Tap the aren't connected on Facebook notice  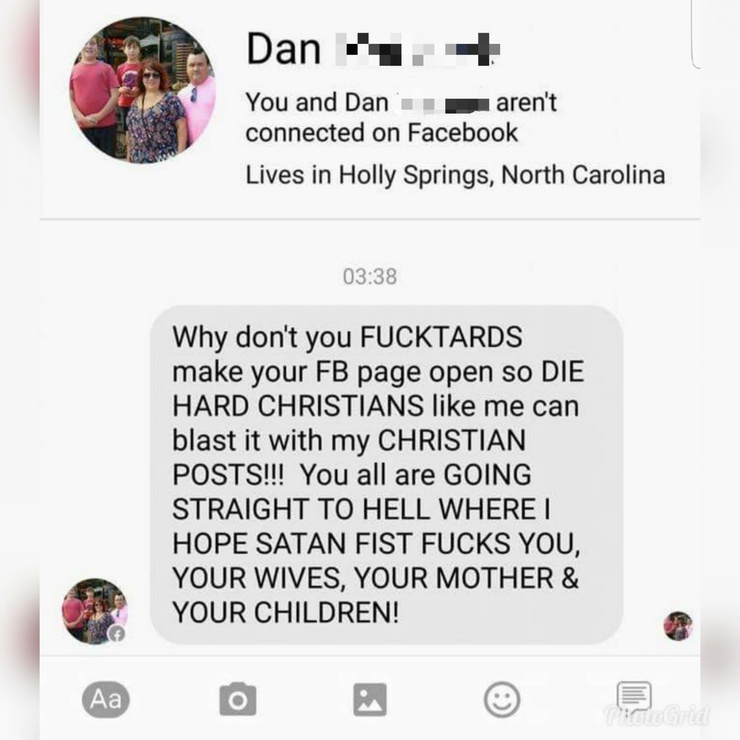point(401,117)
